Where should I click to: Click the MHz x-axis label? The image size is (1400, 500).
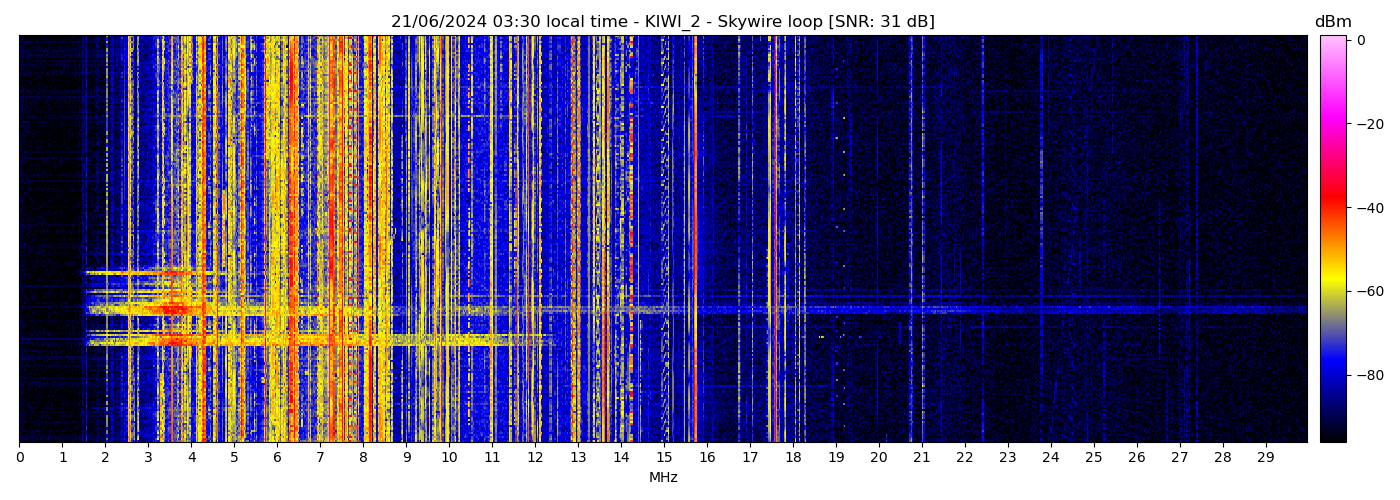click(663, 478)
